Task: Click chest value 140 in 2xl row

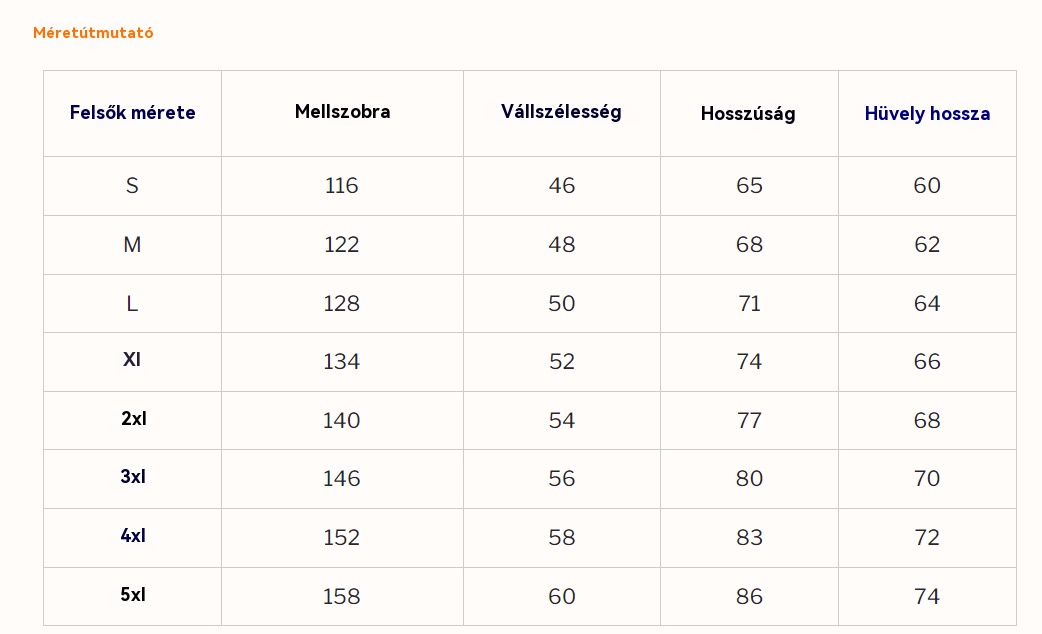Action: point(341,421)
